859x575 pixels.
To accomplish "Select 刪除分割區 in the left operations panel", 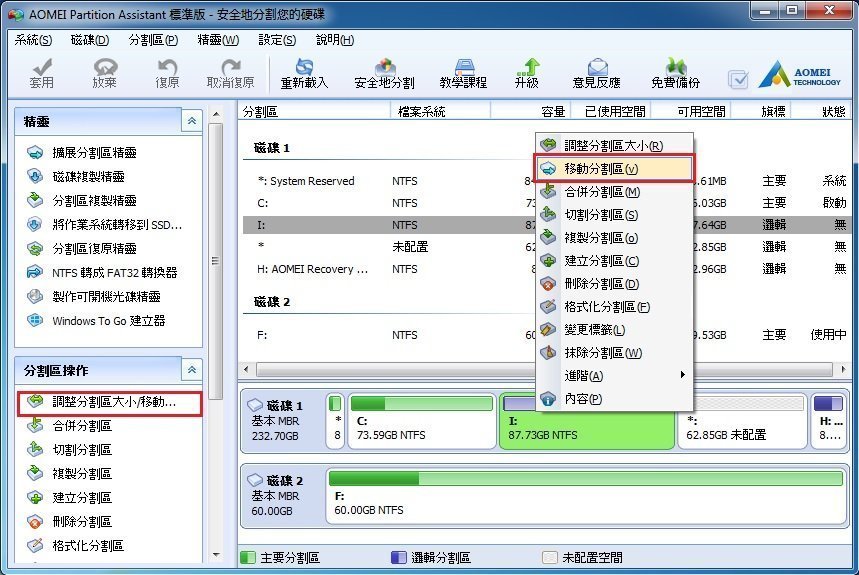I will pos(70,522).
